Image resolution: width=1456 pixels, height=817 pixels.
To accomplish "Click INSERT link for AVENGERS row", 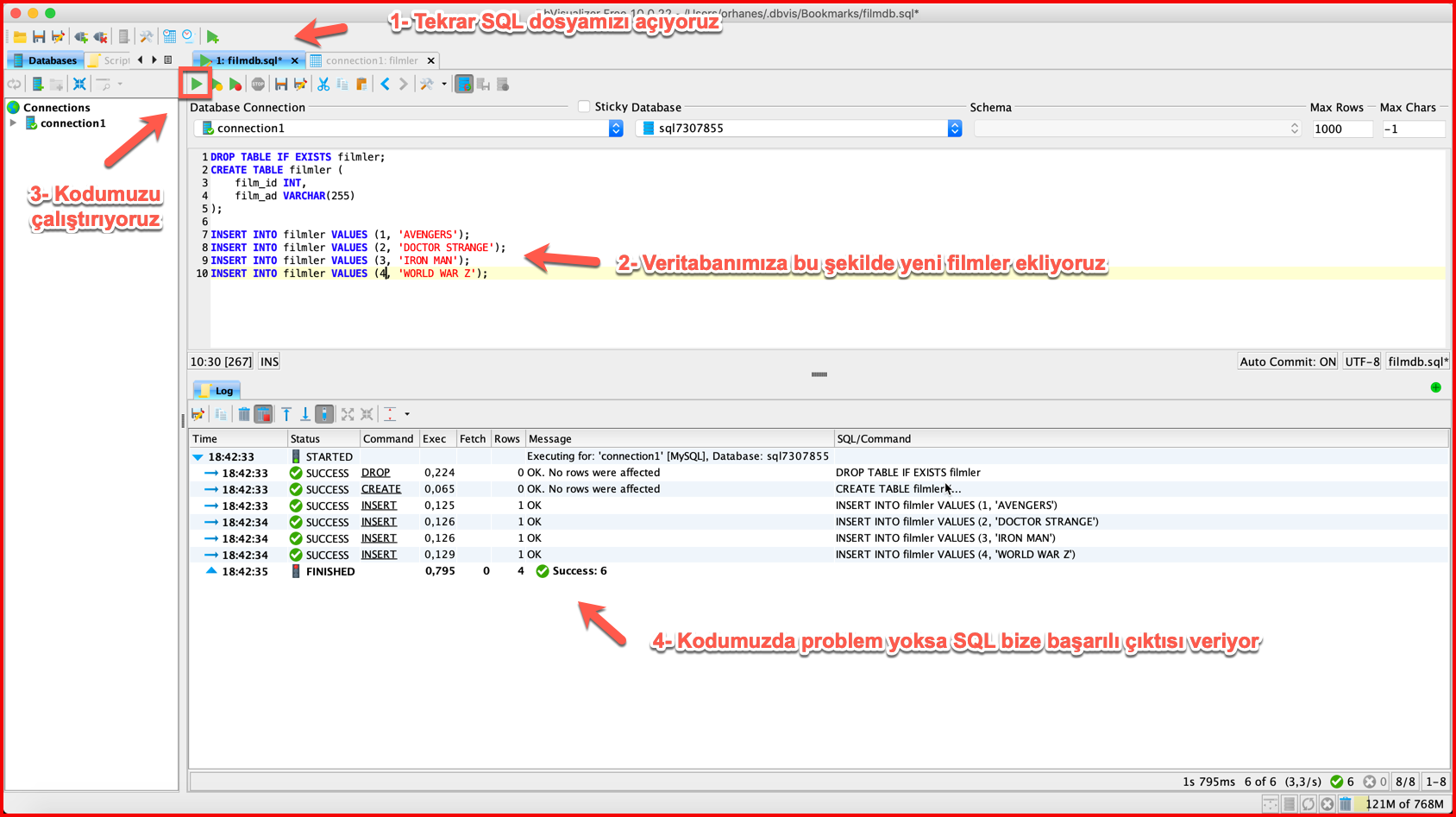I will [x=379, y=506].
